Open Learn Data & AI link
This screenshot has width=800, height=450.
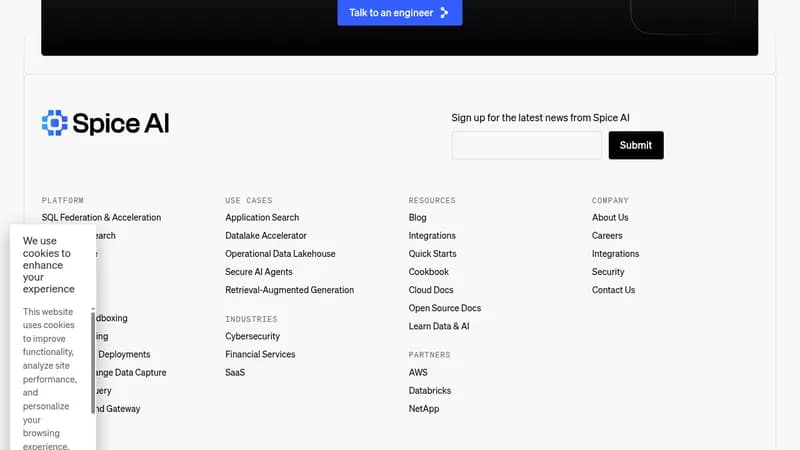pyautogui.click(x=439, y=326)
